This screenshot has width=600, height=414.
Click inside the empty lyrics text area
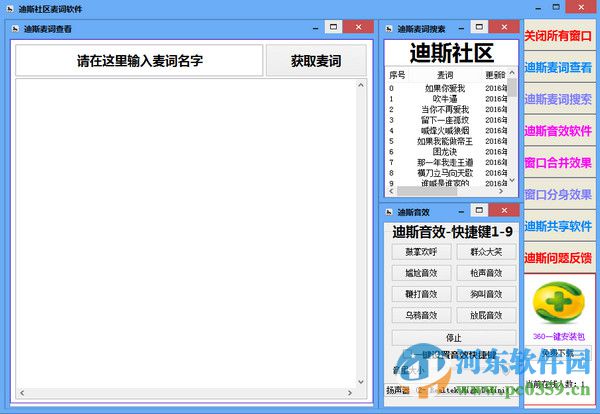pyautogui.click(x=186, y=233)
